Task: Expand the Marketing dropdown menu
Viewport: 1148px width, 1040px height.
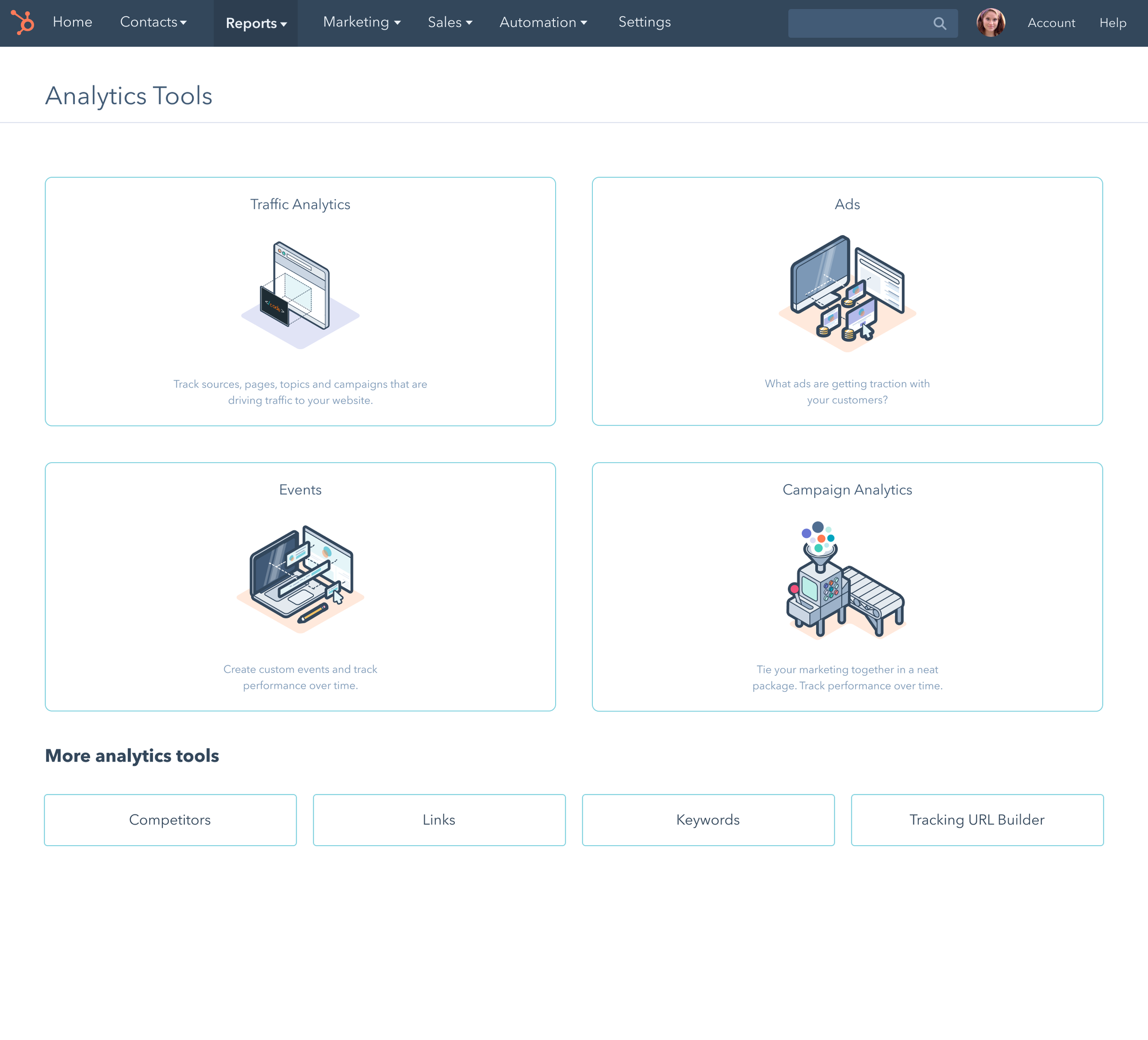Action: tap(361, 22)
